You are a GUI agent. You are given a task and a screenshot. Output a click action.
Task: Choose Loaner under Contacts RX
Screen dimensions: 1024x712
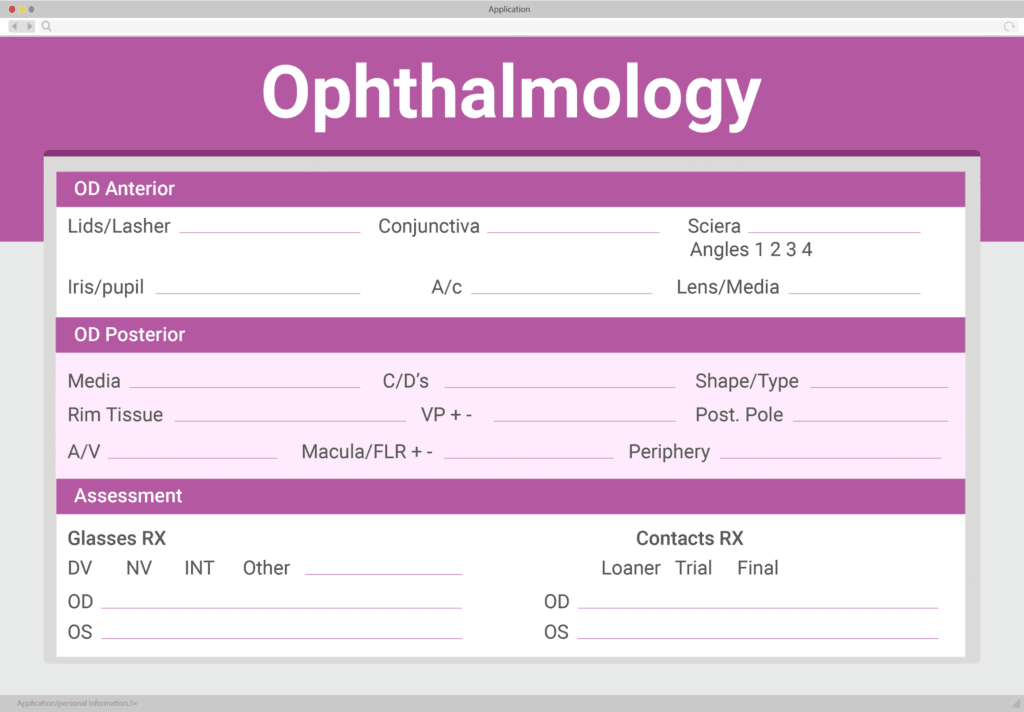pyautogui.click(x=631, y=567)
